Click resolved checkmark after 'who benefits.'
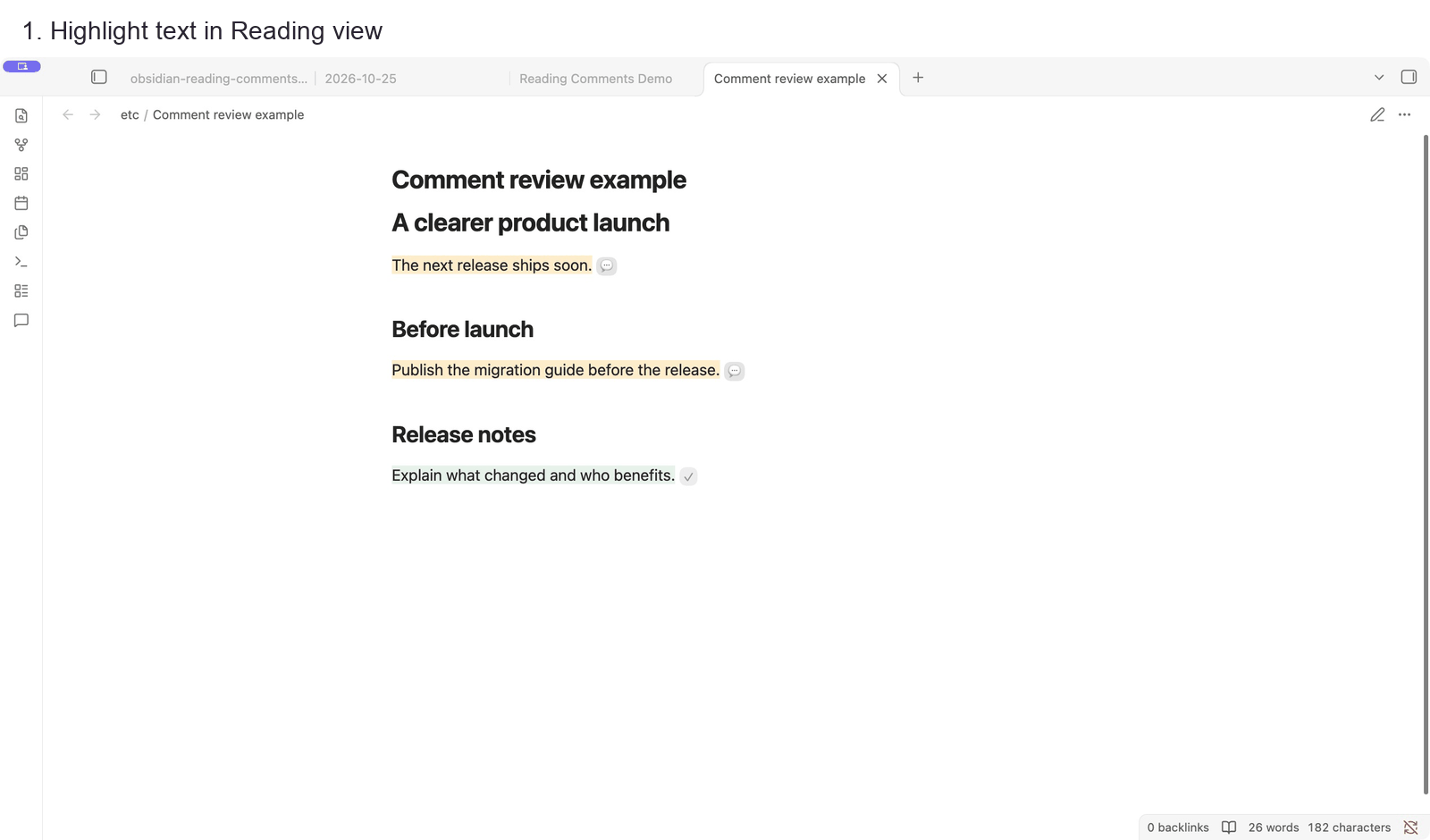The width and height of the screenshot is (1430, 840). coord(688,476)
